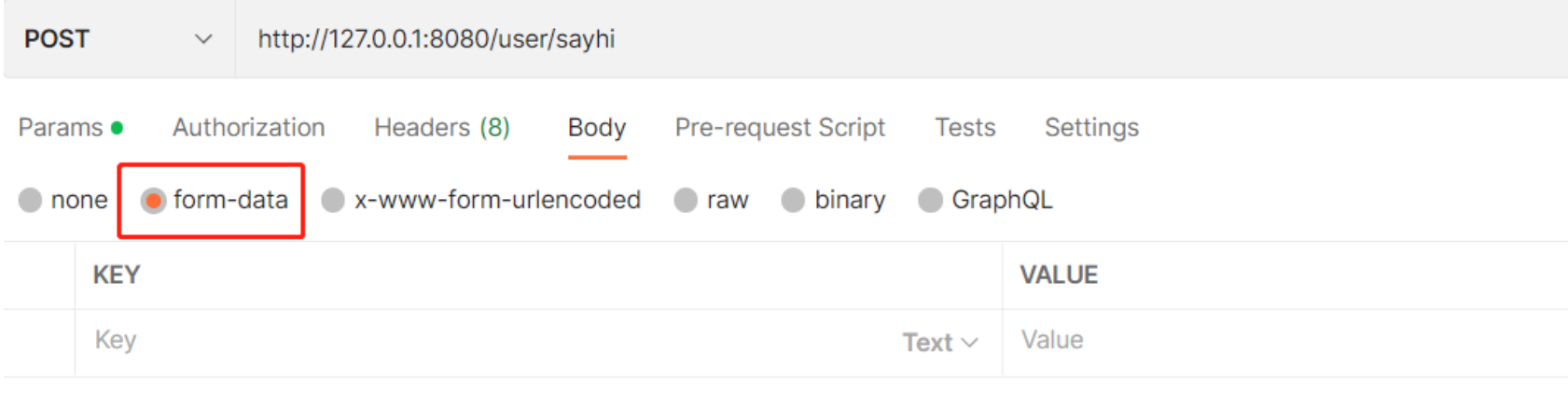Select the none body option
Viewport: 1568px width, 395px height.
[x=31, y=200]
